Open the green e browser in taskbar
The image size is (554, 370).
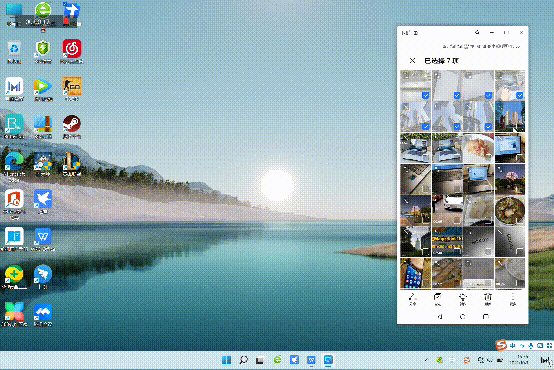pyautogui.click(x=277, y=360)
